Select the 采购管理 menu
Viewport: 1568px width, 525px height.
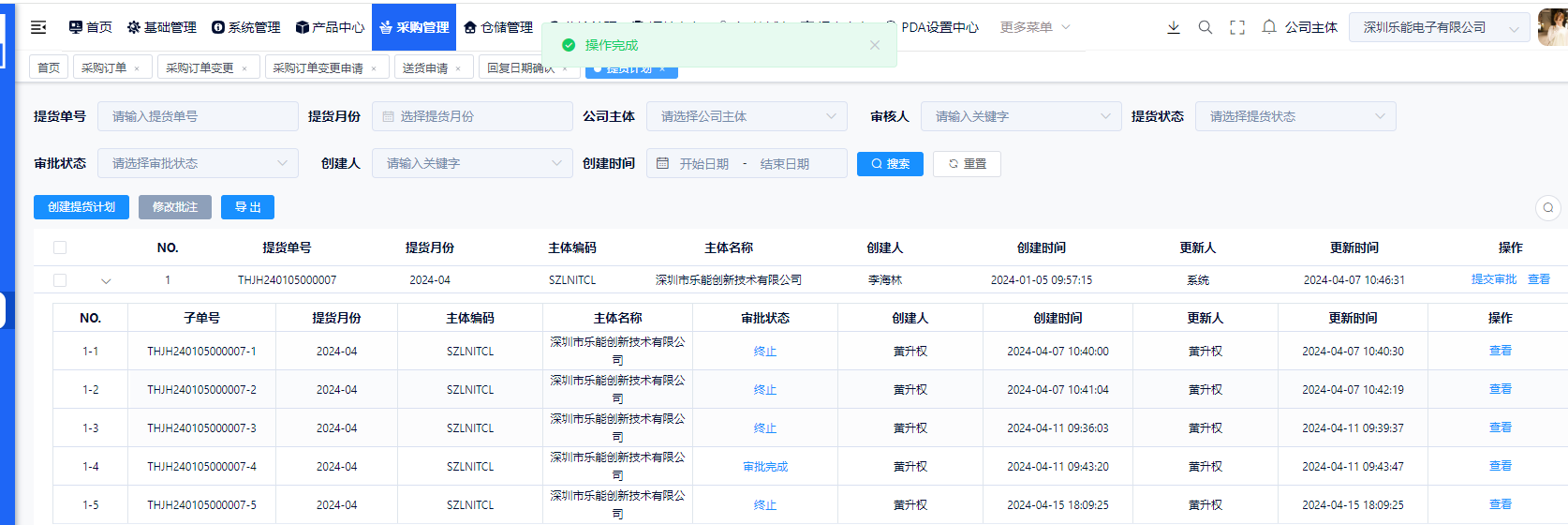(414, 27)
